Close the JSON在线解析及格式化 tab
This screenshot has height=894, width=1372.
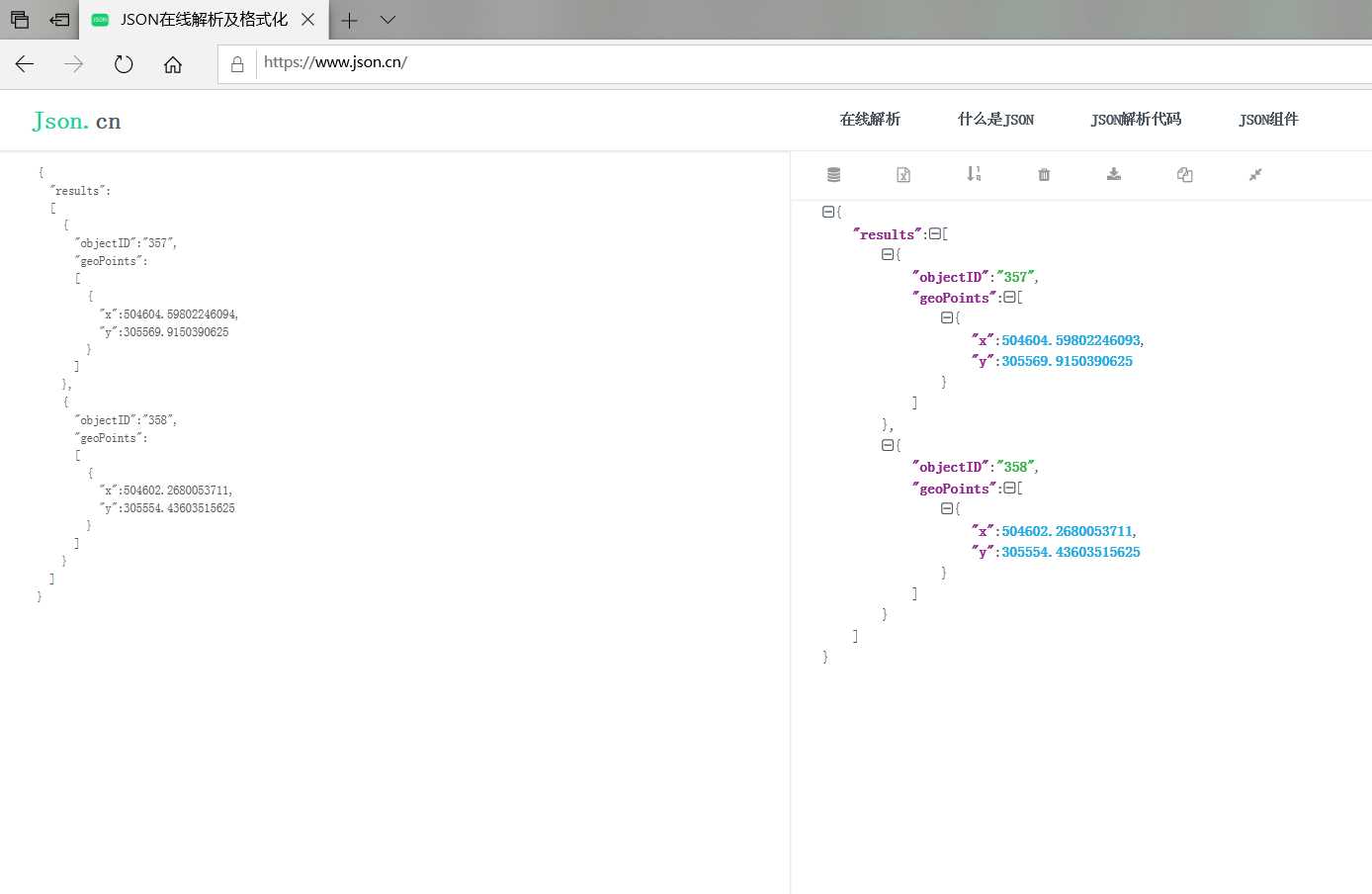click(x=307, y=20)
